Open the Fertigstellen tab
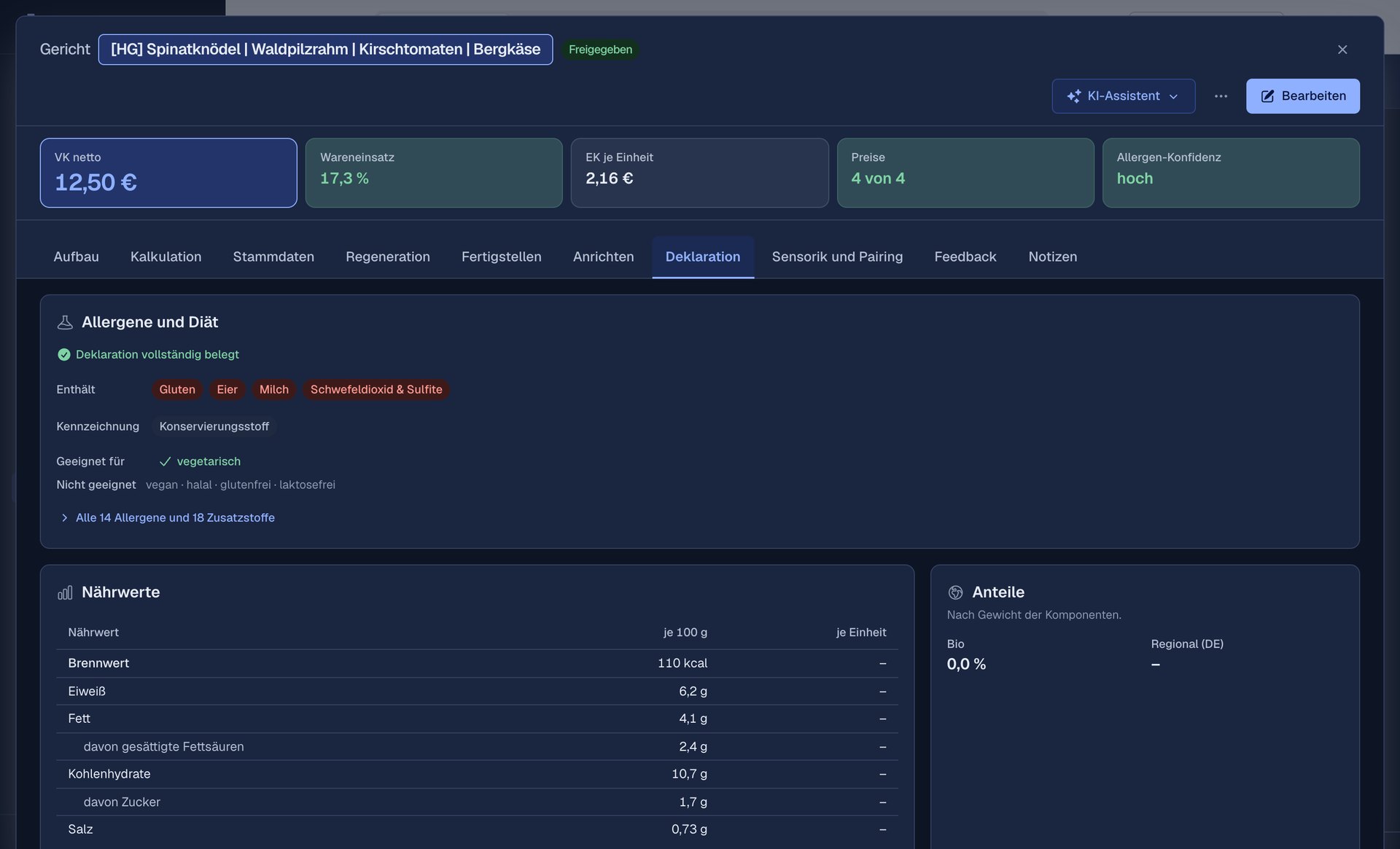Viewport: 1400px width, 849px height. [x=501, y=257]
